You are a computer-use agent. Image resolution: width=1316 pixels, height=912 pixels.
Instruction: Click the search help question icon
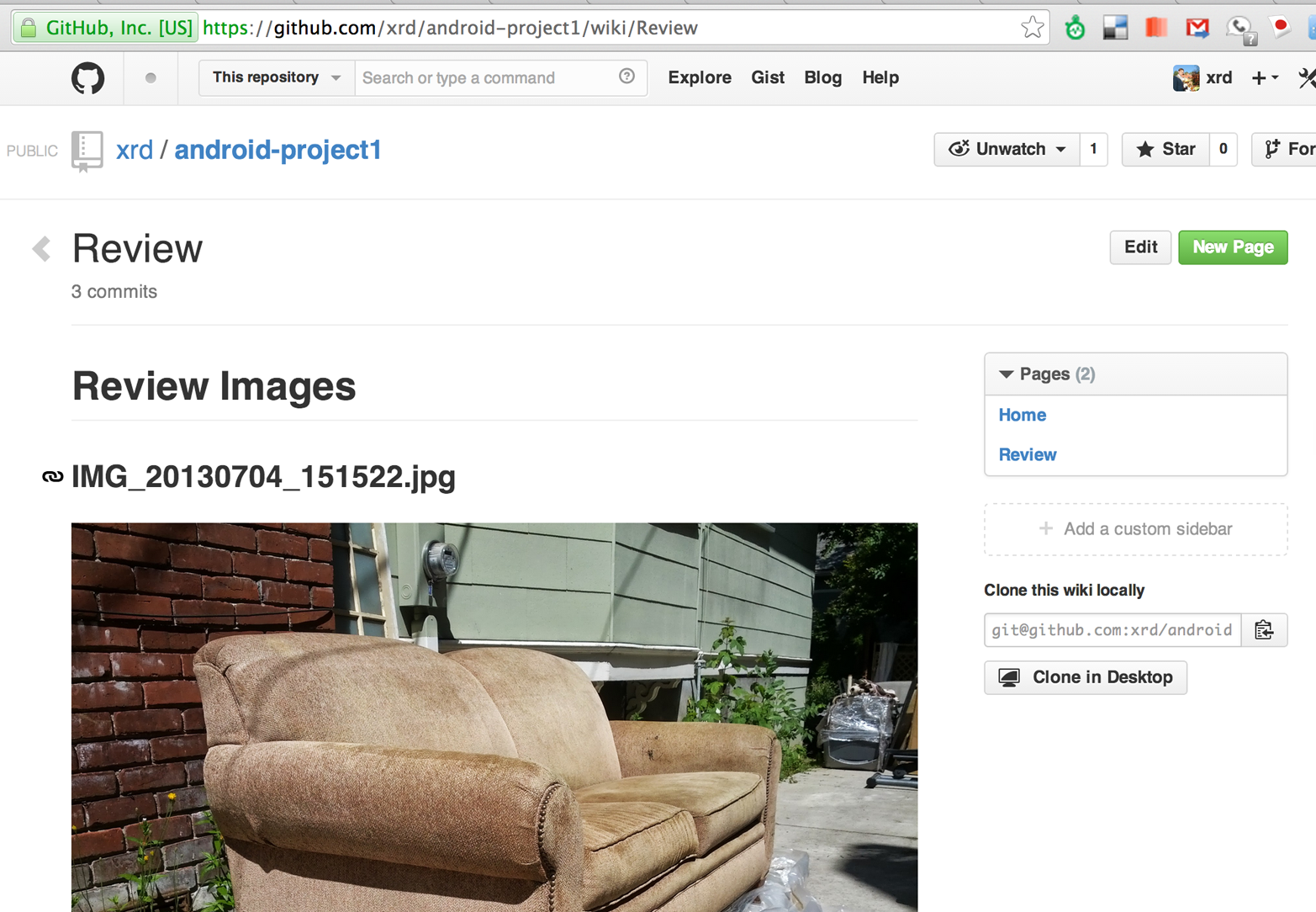point(626,77)
